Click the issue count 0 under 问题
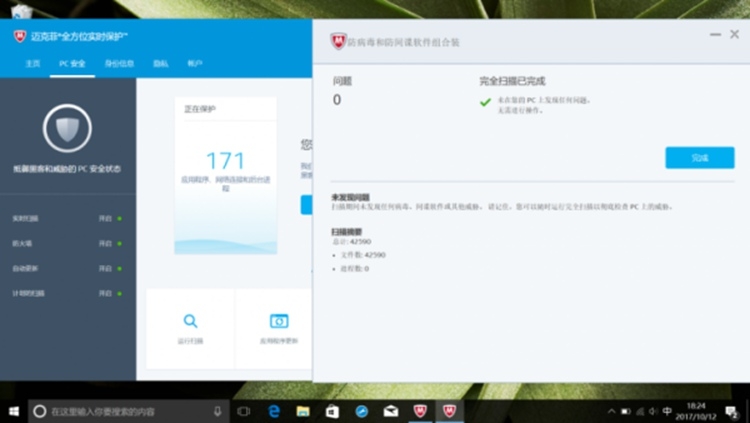The image size is (750, 423). (337, 100)
